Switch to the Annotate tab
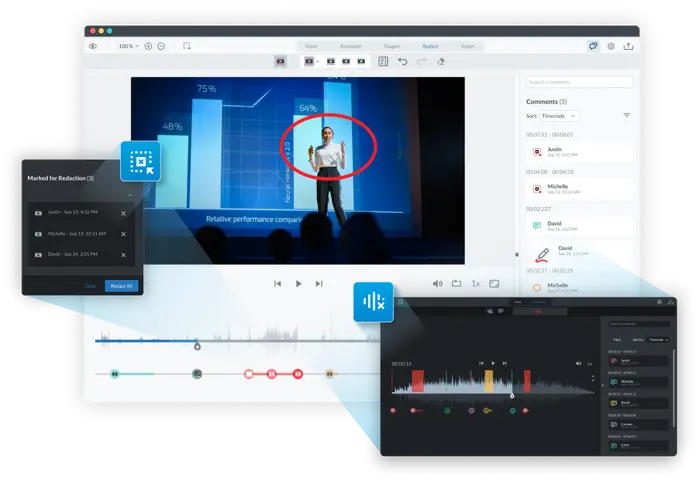700x480 pixels. click(350, 46)
